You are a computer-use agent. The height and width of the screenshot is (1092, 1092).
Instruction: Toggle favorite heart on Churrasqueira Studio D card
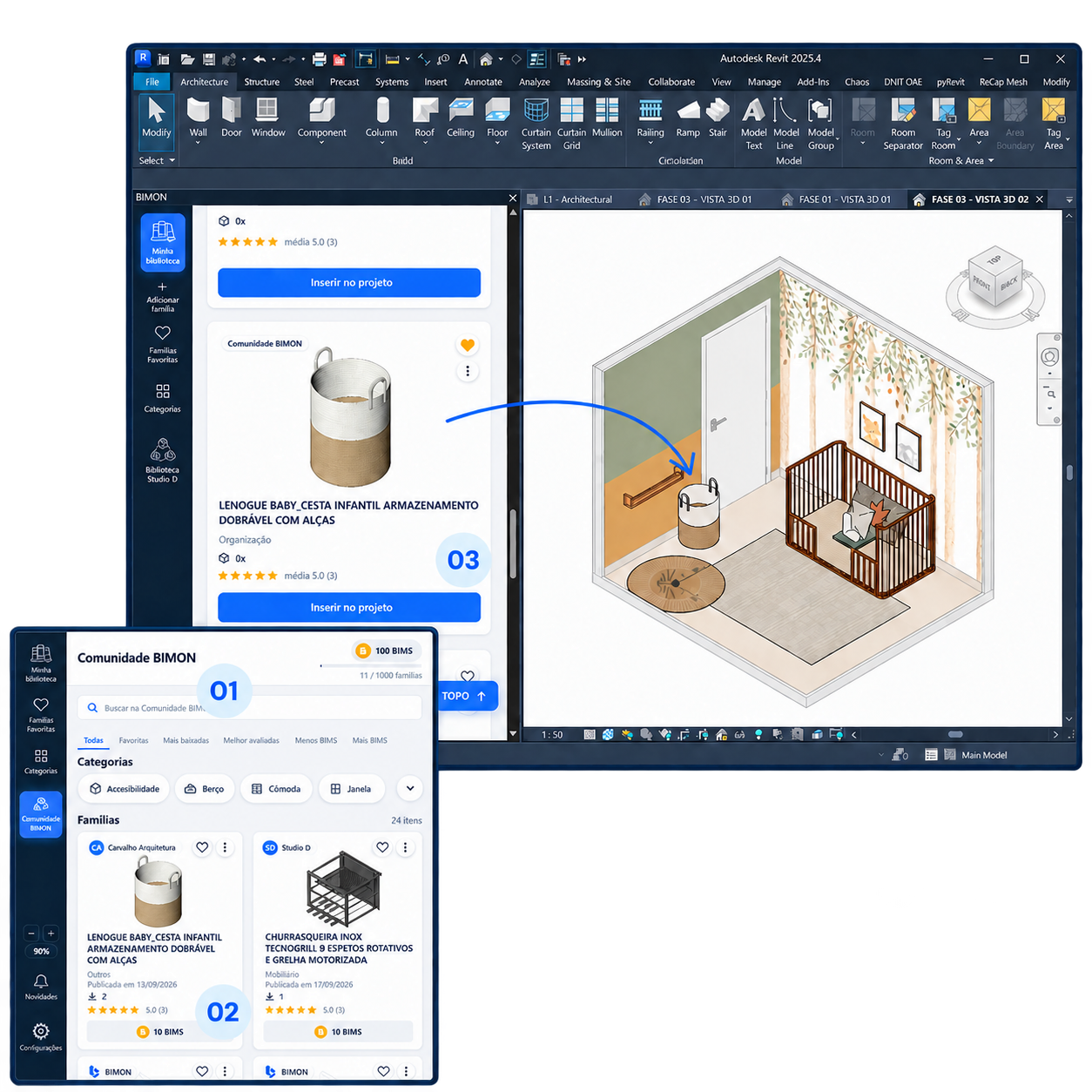click(x=382, y=847)
